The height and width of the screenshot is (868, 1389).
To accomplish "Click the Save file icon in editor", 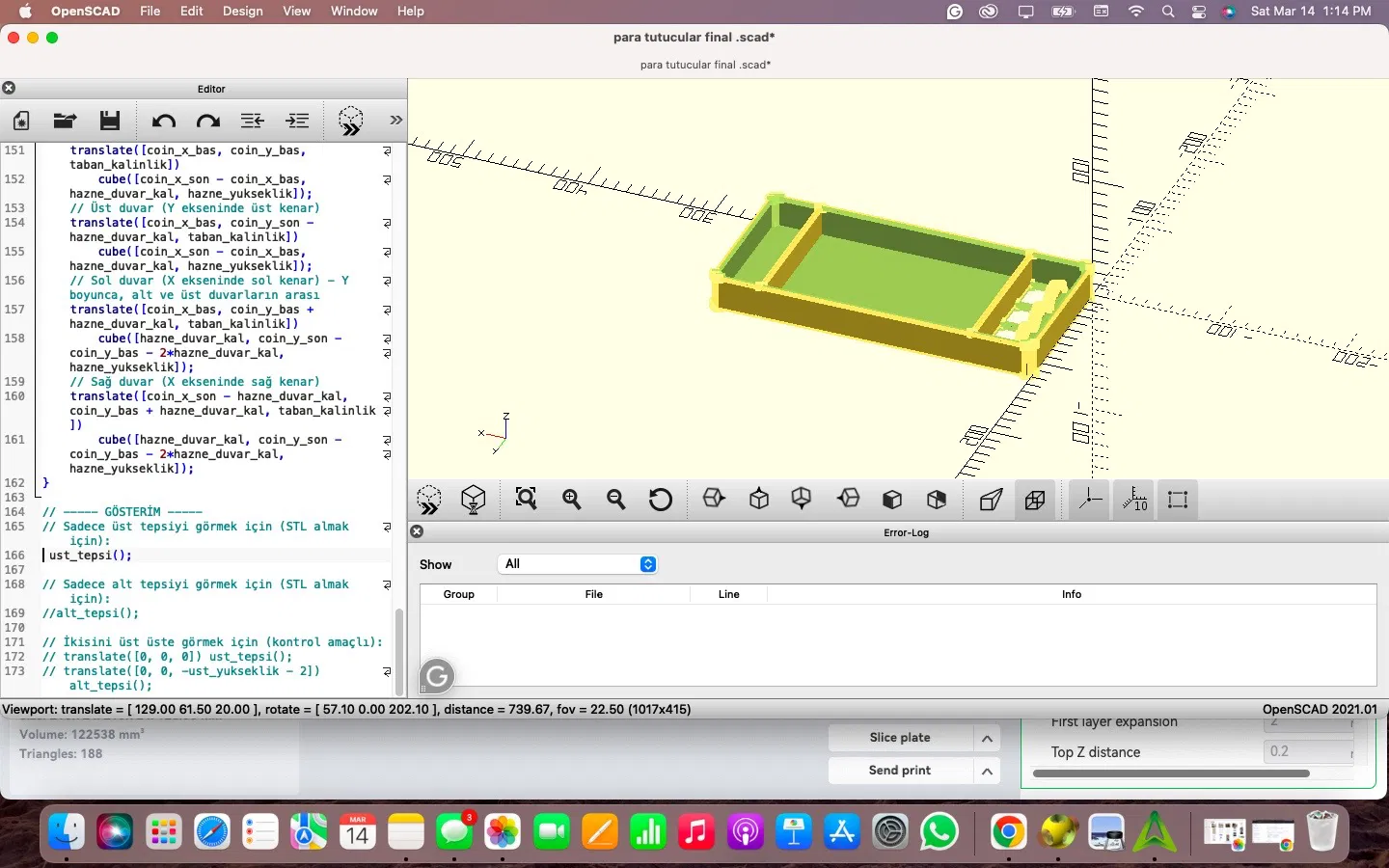I will tap(110, 121).
